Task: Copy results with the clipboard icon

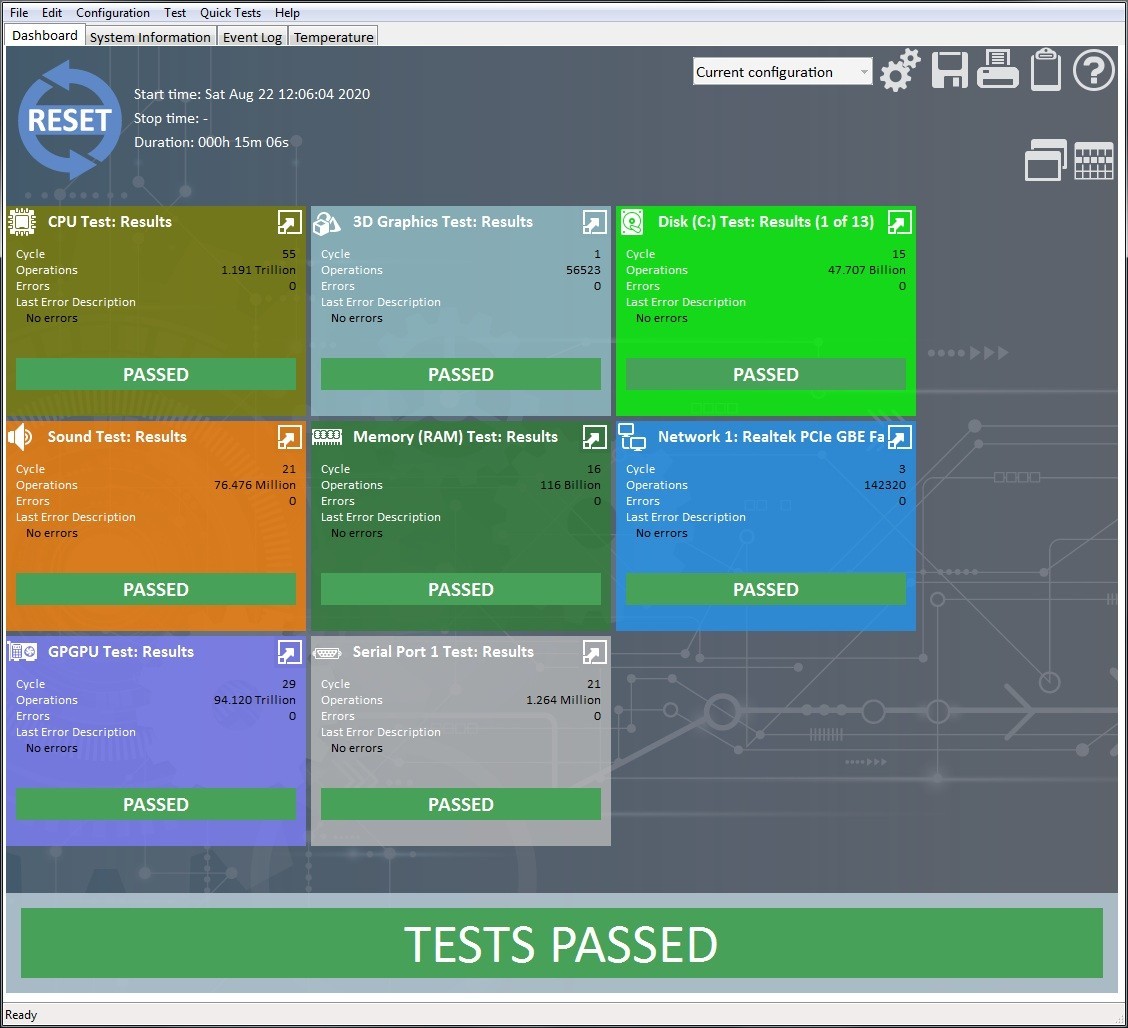Action: pos(1045,70)
